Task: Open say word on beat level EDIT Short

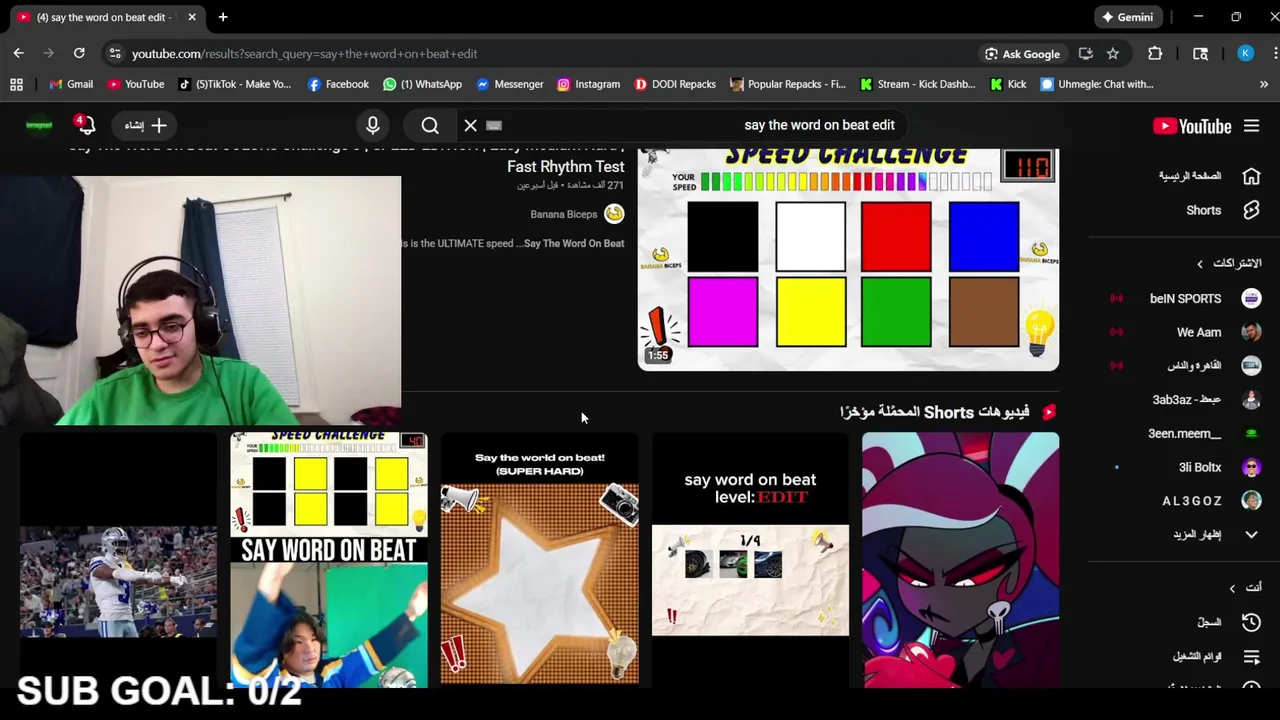Action: coord(750,560)
